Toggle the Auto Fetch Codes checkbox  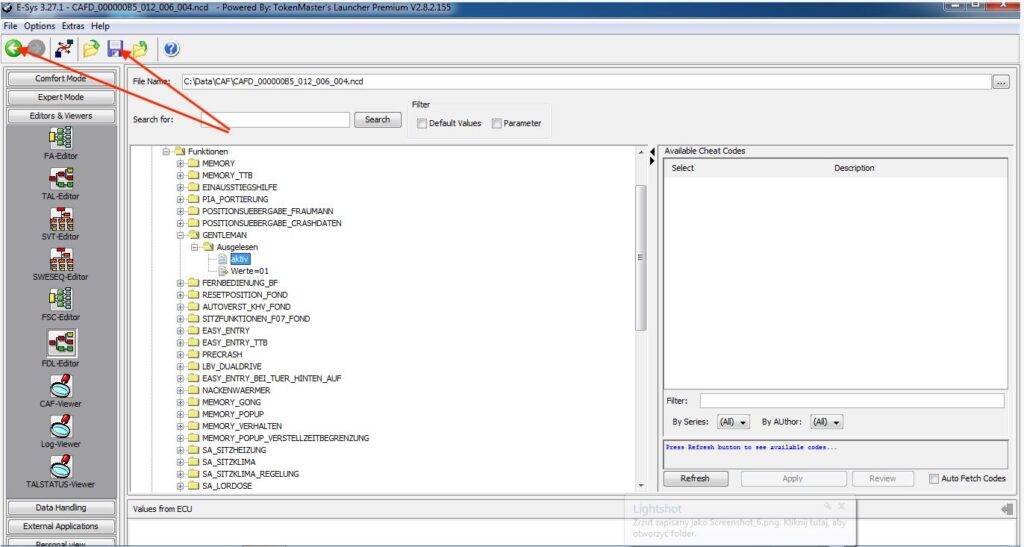[933, 478]
